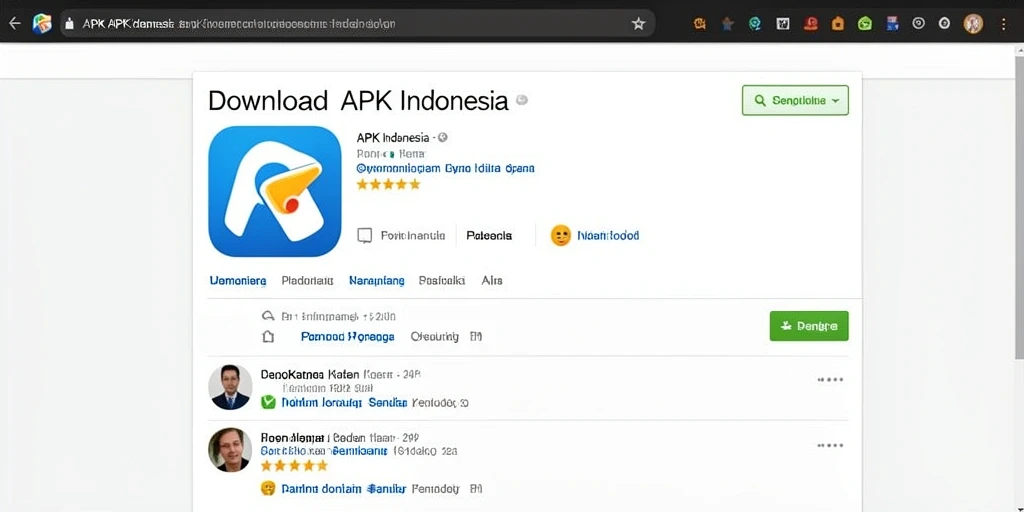The image size is (1024, 512).
Task: Click the emoji icon beside Parinu doniain
Action: 267,488
